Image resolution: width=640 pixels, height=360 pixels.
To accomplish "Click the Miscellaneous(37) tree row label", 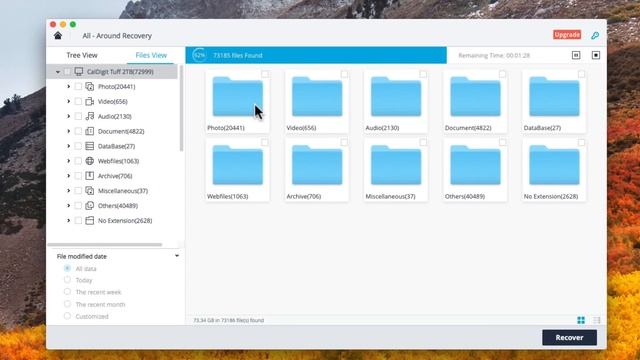I will pos(123,191).
